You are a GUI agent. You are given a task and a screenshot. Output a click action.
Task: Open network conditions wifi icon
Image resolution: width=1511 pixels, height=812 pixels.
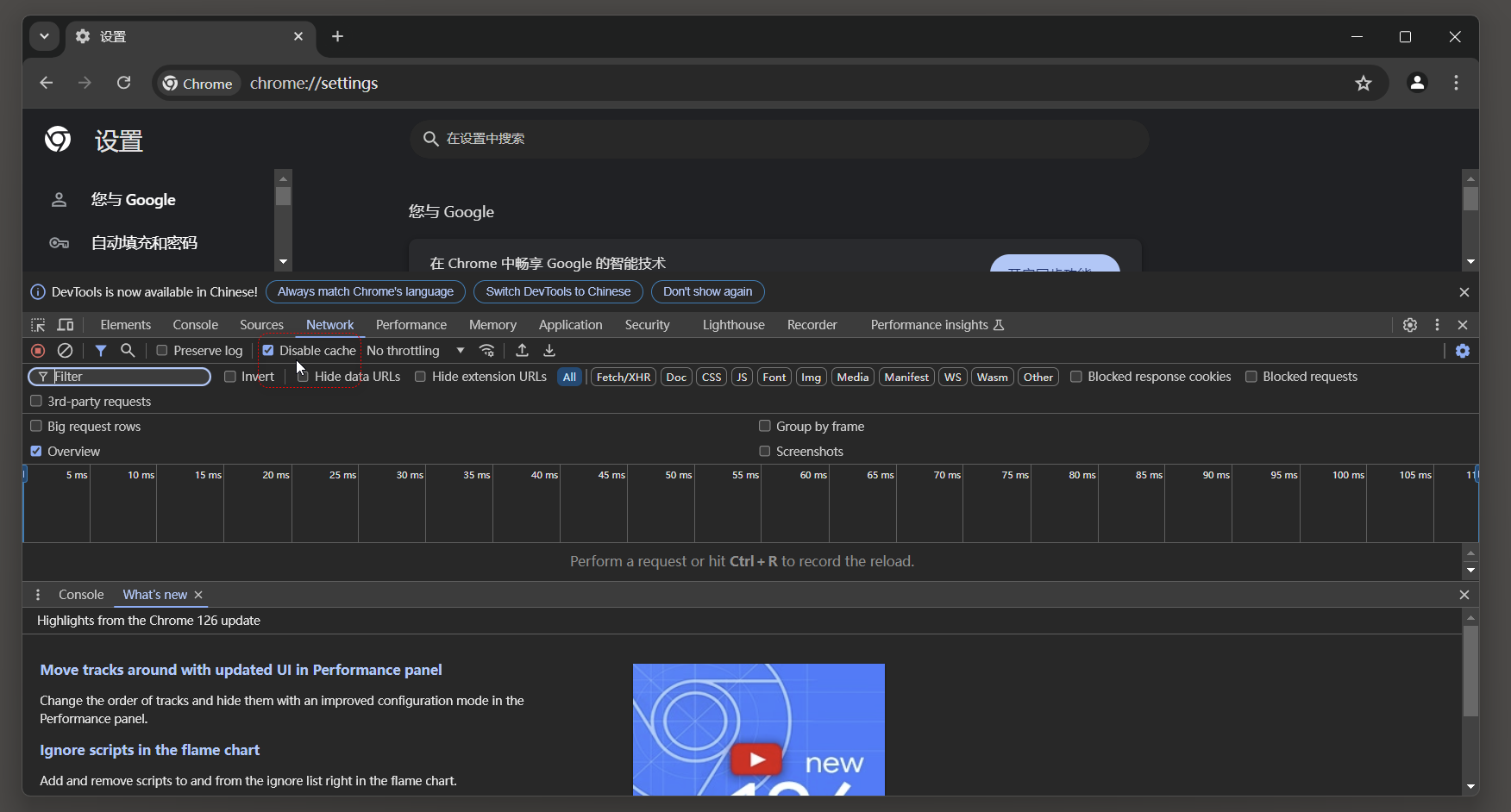pos(487,351)
